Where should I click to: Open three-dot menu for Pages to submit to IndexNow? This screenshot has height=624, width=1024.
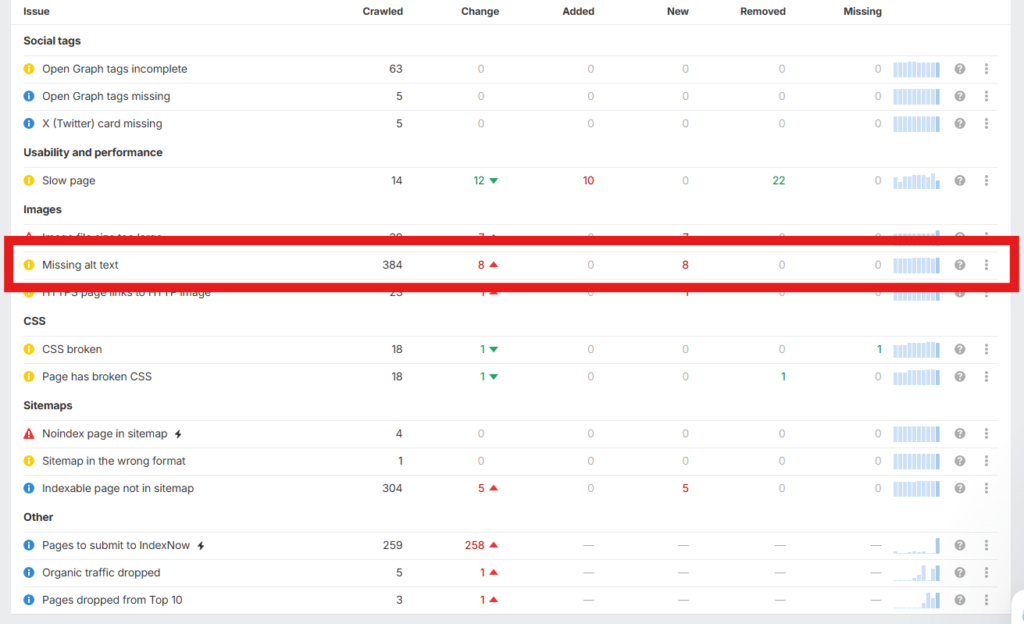pos(986,545)
